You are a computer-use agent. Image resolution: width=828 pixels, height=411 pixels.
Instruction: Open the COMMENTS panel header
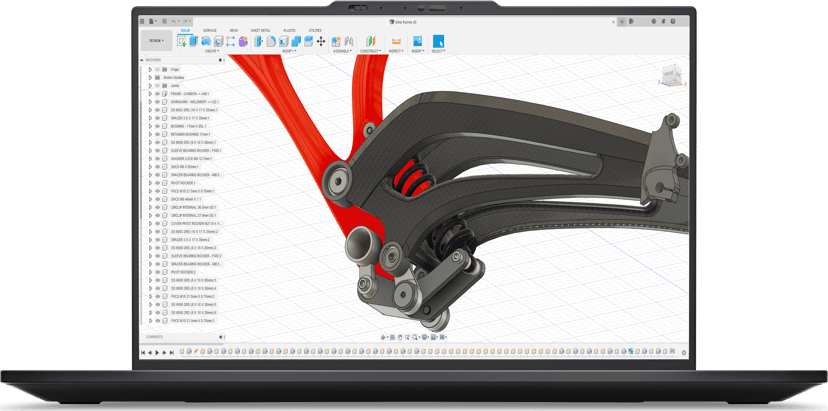pos(182,337)
